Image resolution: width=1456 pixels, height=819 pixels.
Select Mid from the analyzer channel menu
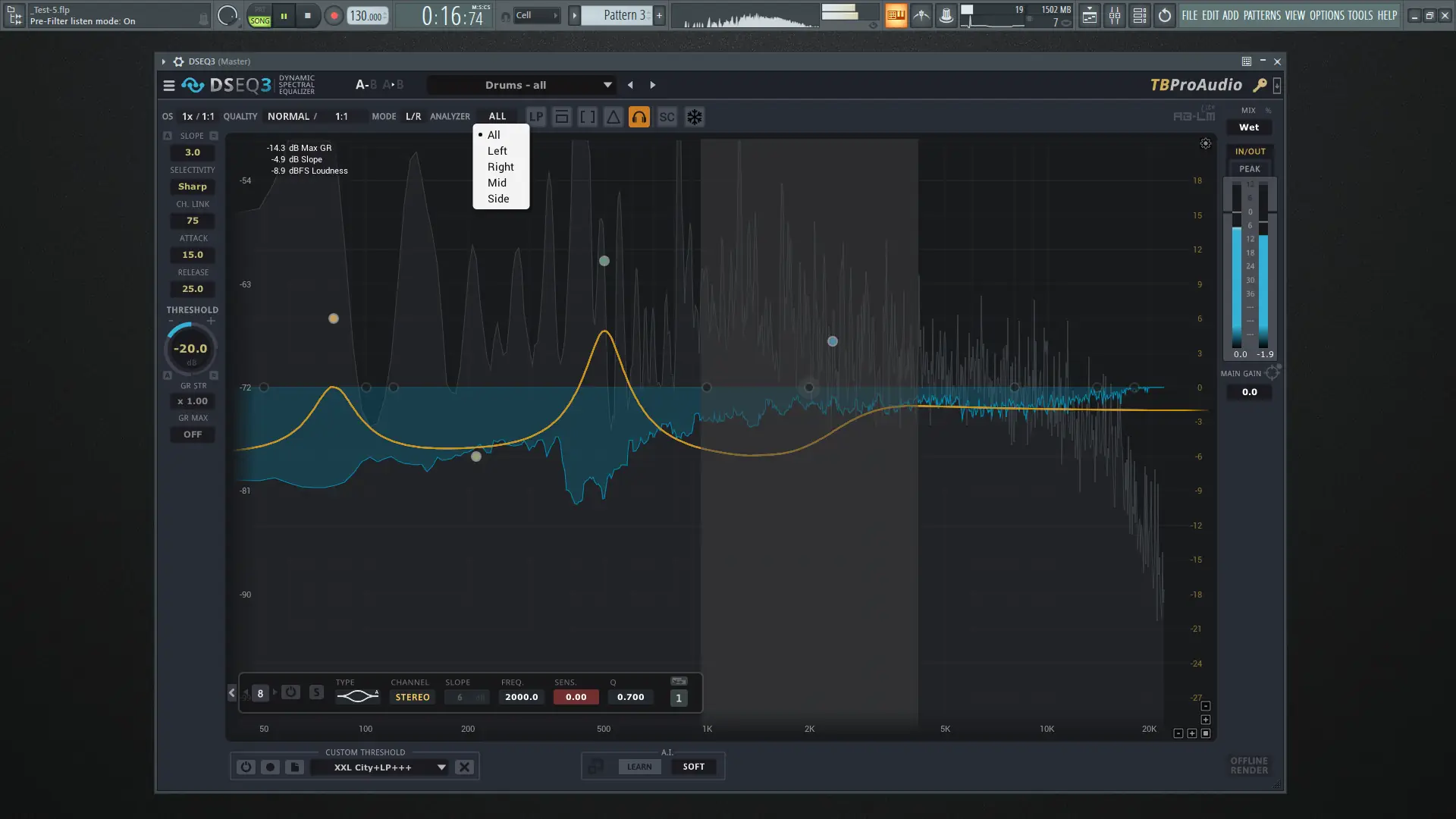coord(497,182)
